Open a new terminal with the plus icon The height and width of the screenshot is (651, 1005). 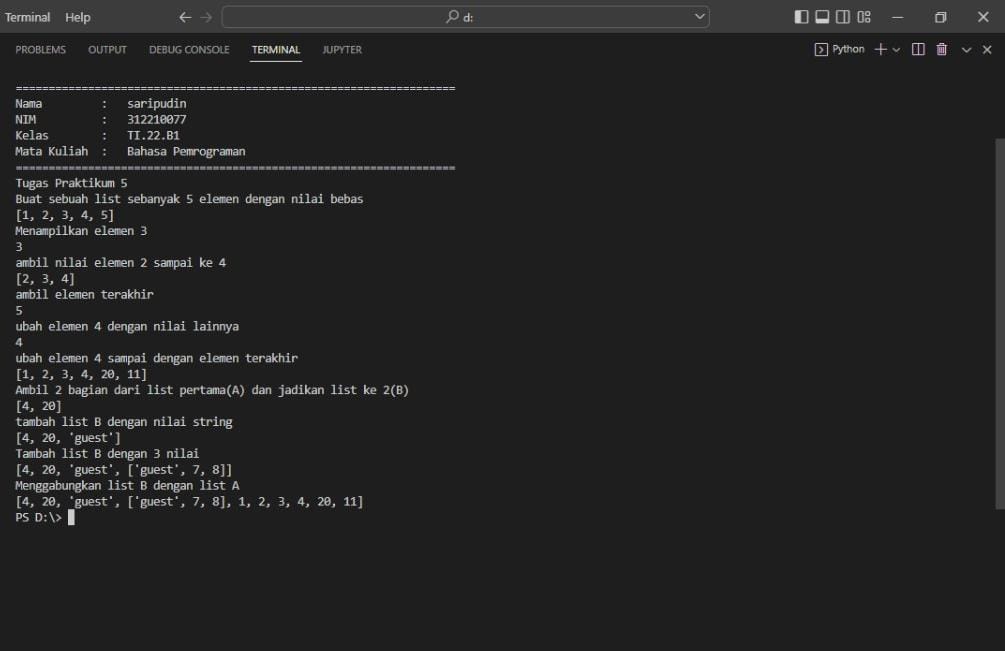(880, 49)
